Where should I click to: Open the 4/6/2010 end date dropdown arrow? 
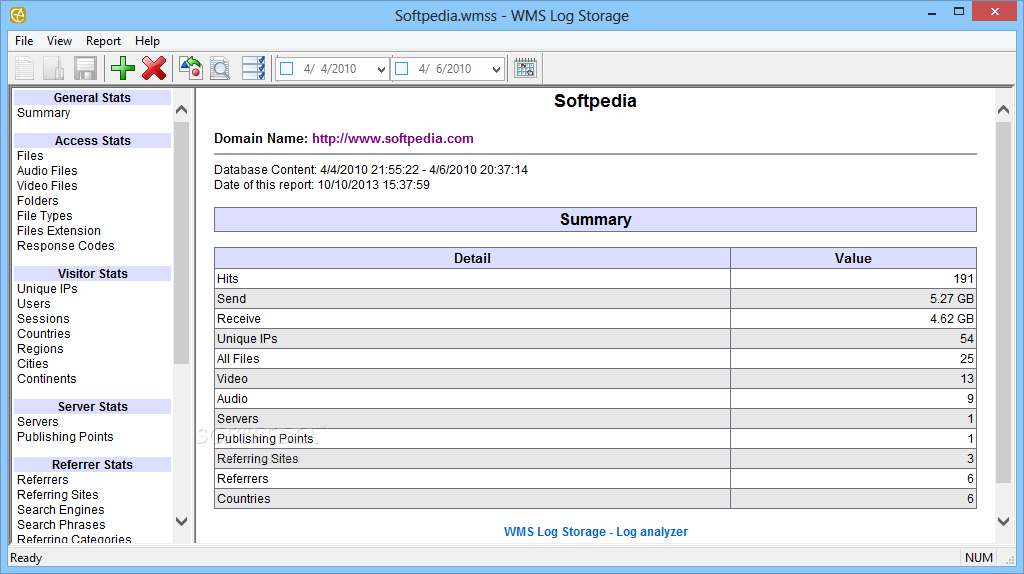pos(496,69)
